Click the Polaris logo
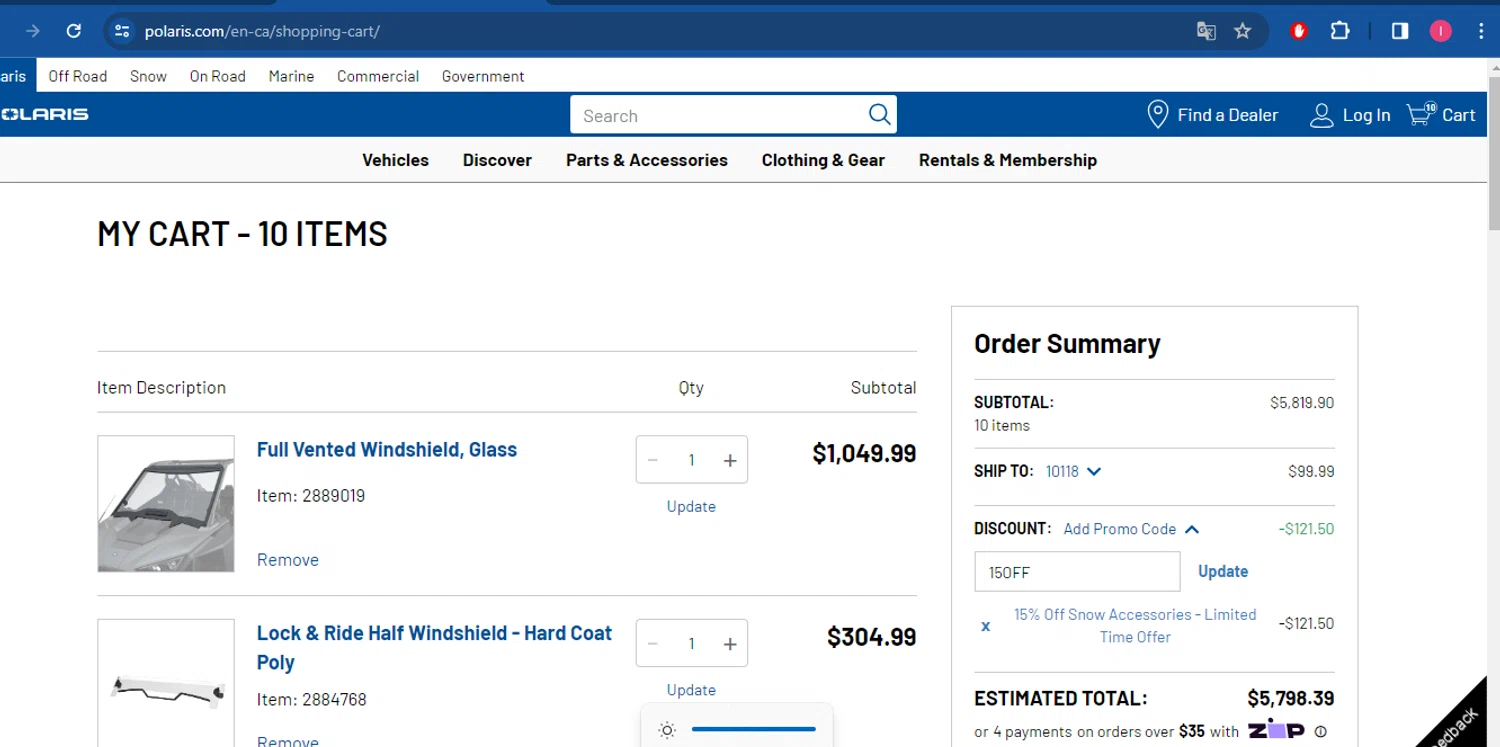The width and height of the screenshot is (1500, 747). 44,114
